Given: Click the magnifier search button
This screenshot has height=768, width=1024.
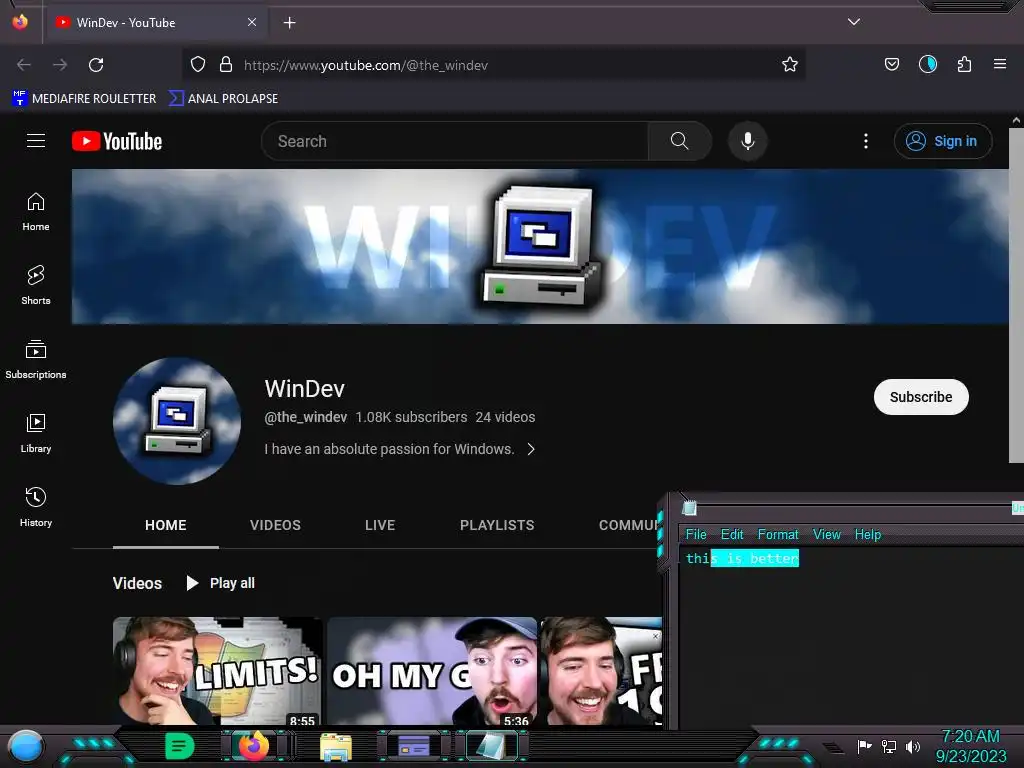Looking at the screenshot, I should 679,141.
